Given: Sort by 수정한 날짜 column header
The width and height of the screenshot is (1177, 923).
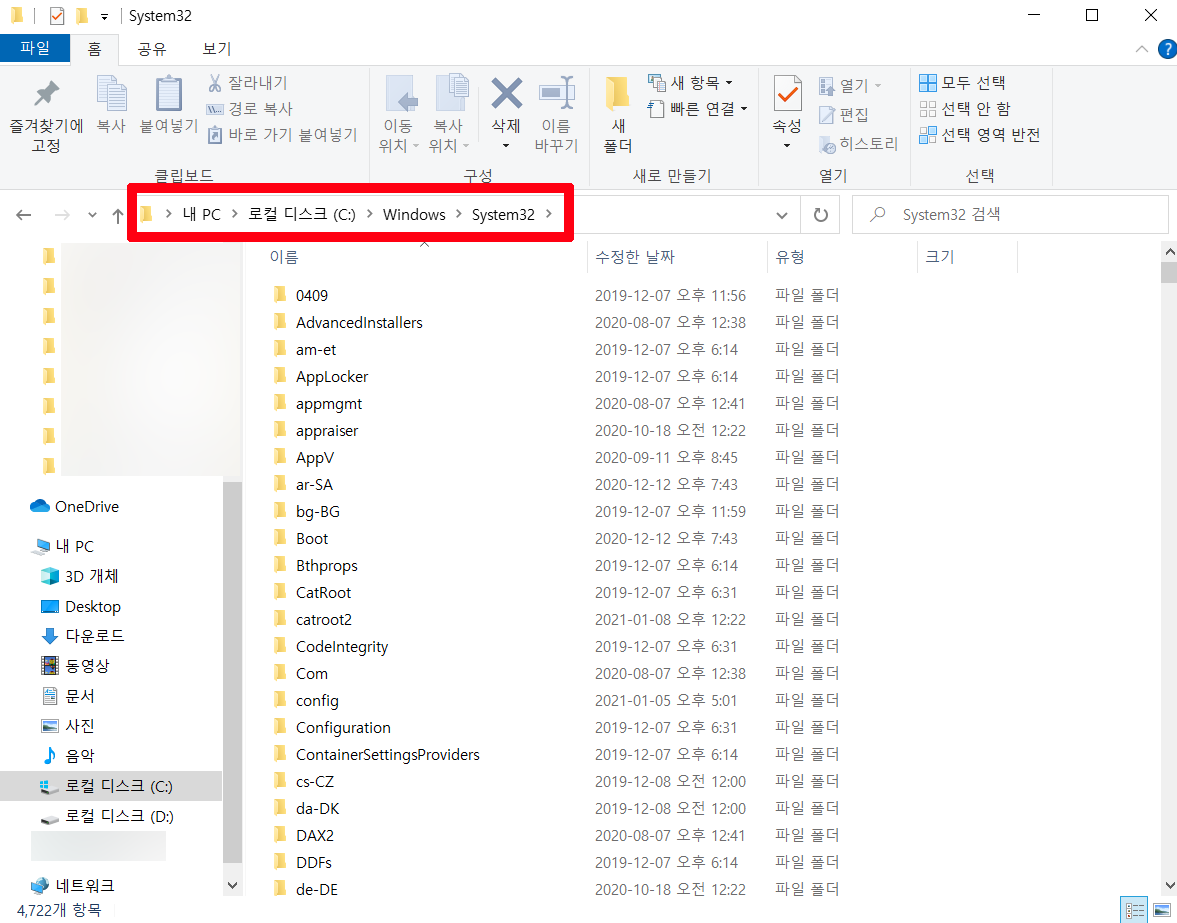Looking at the screenshot, I should coord(635,257).
